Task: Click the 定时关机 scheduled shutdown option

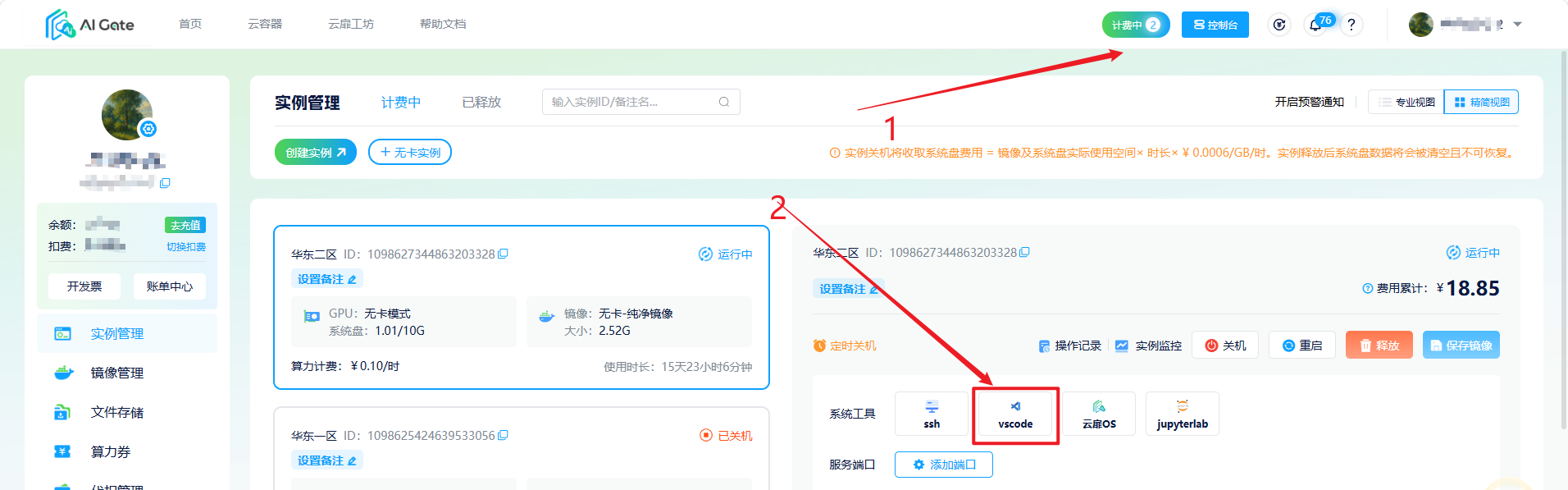Action: (x=845, y=346)
